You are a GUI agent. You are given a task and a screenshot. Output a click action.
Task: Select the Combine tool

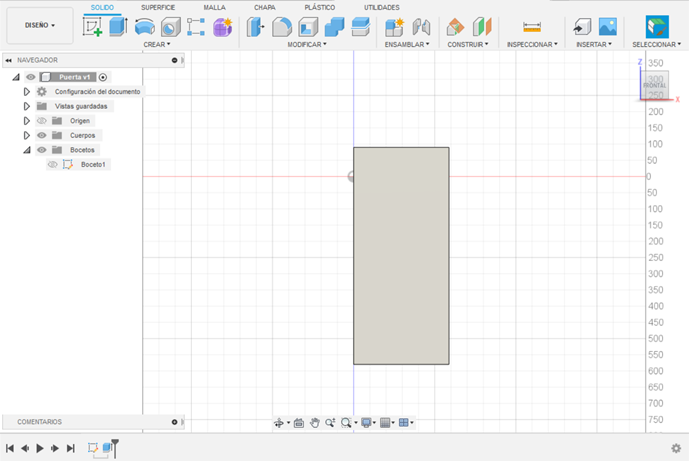tap(334, 27)
